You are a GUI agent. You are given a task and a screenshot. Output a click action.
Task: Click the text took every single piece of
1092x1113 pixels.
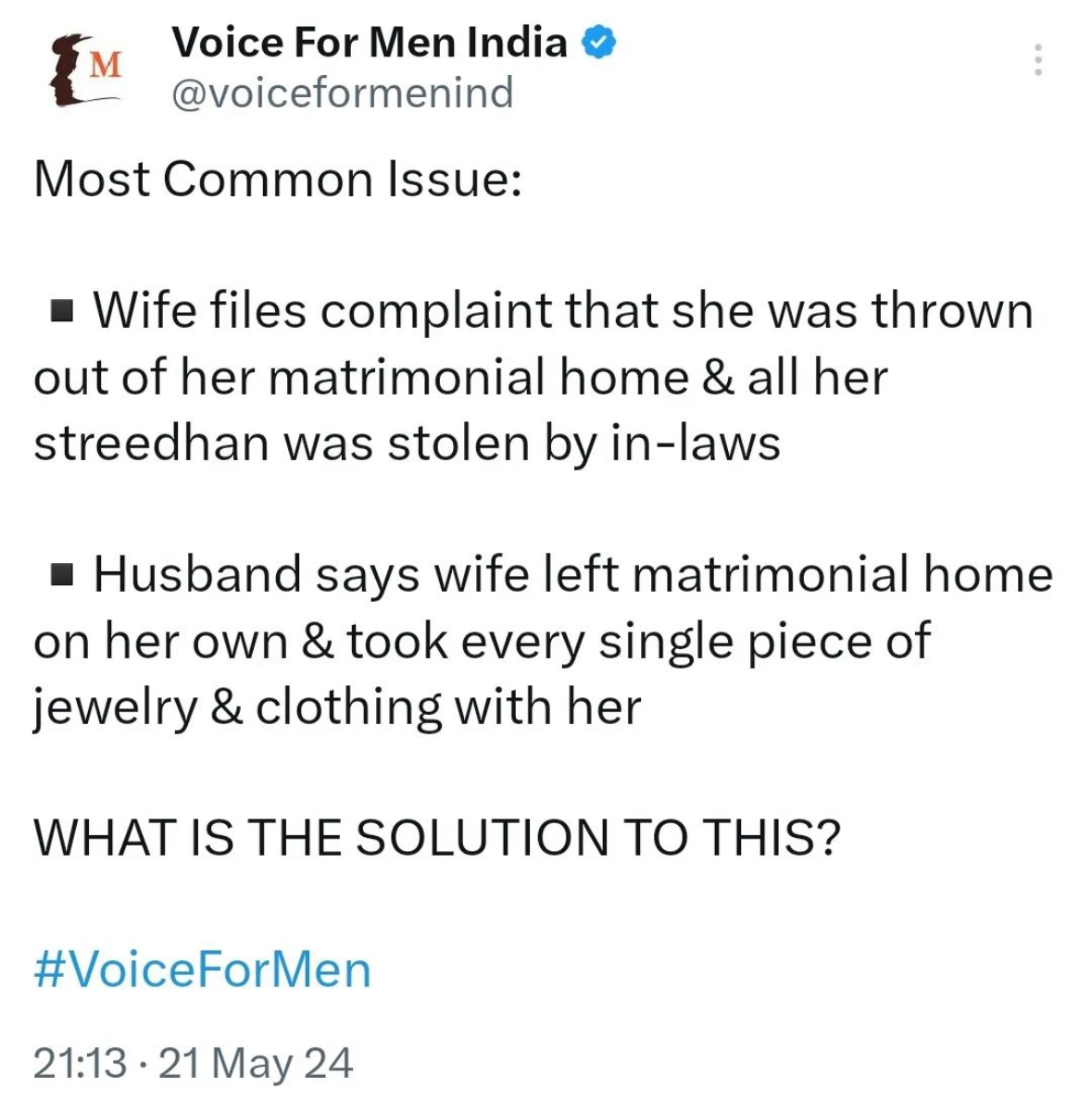pyautogui.click(x=638, y=641)
